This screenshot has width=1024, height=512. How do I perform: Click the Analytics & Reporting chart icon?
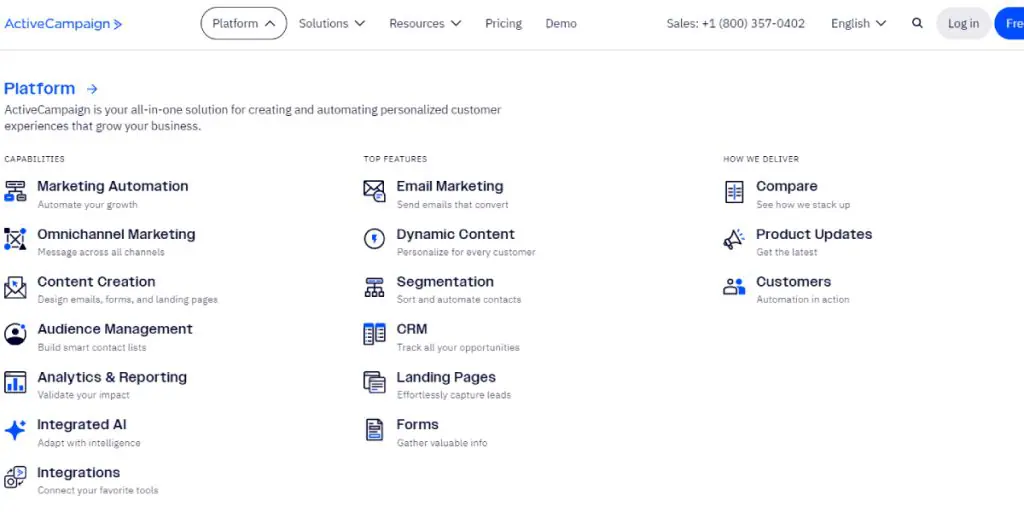click(15, 383)
